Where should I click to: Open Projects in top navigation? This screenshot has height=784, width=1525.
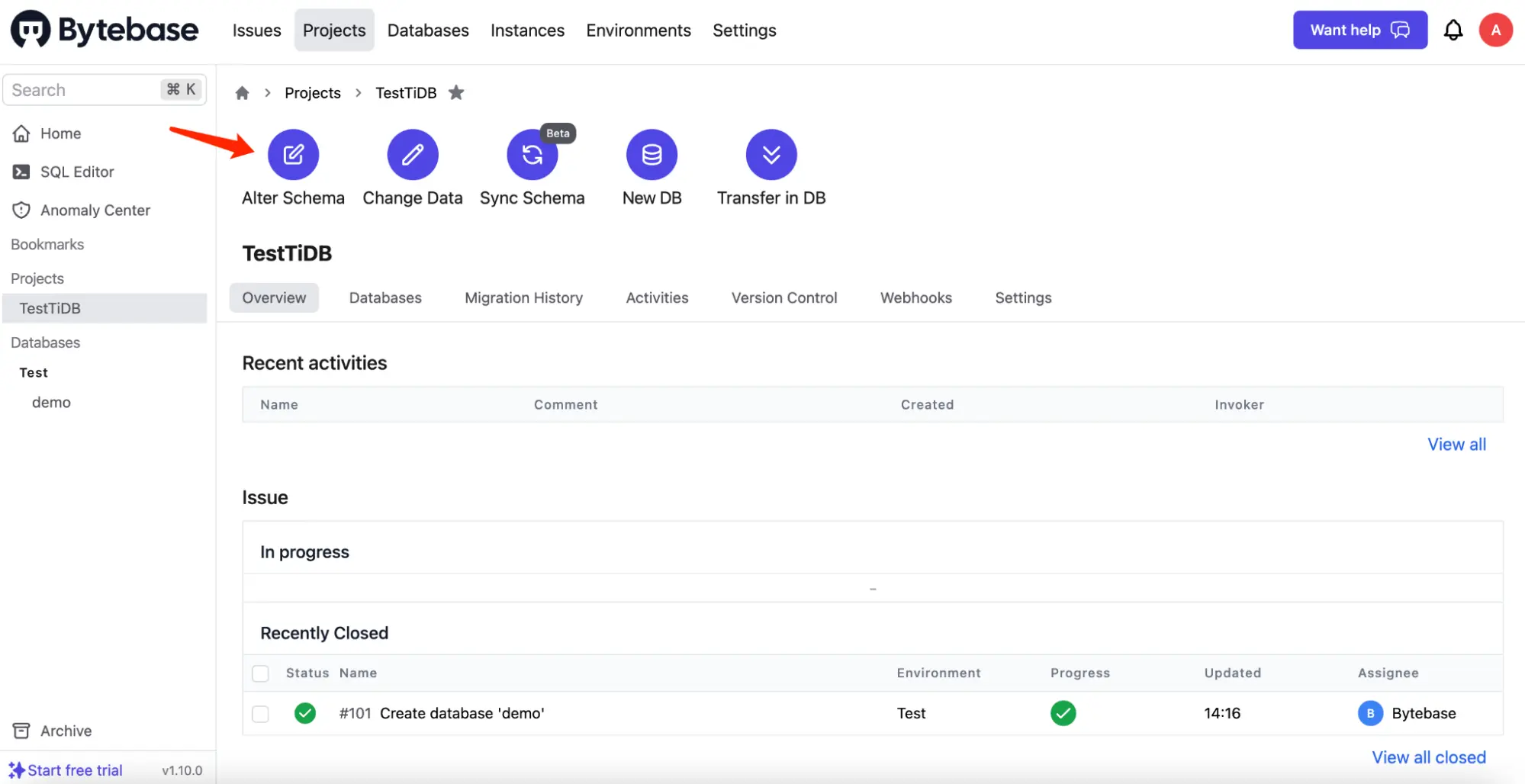click(x=334, y=31)
